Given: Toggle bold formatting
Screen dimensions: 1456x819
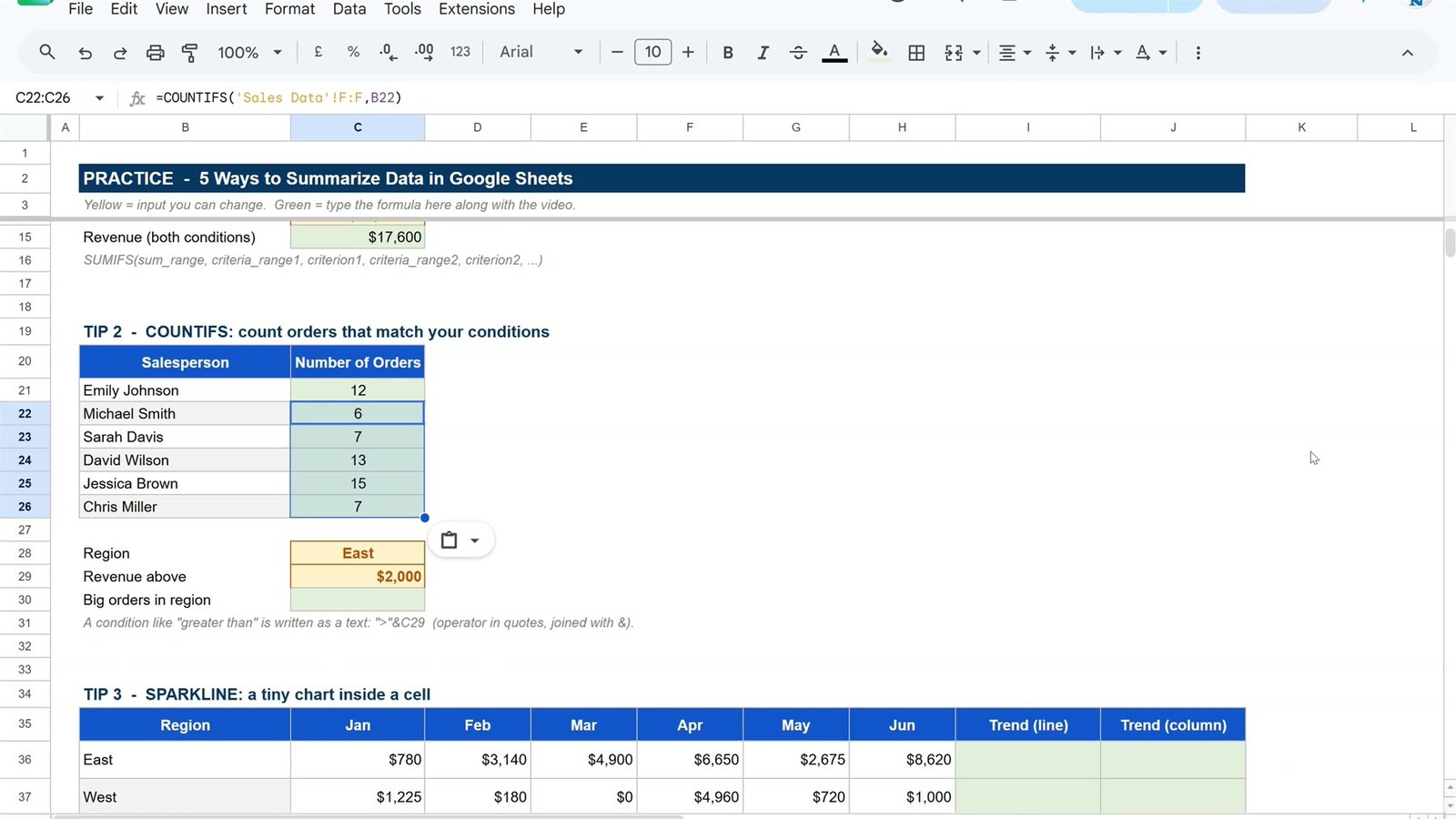Looking at the screenshot, I should pos(728,53).
